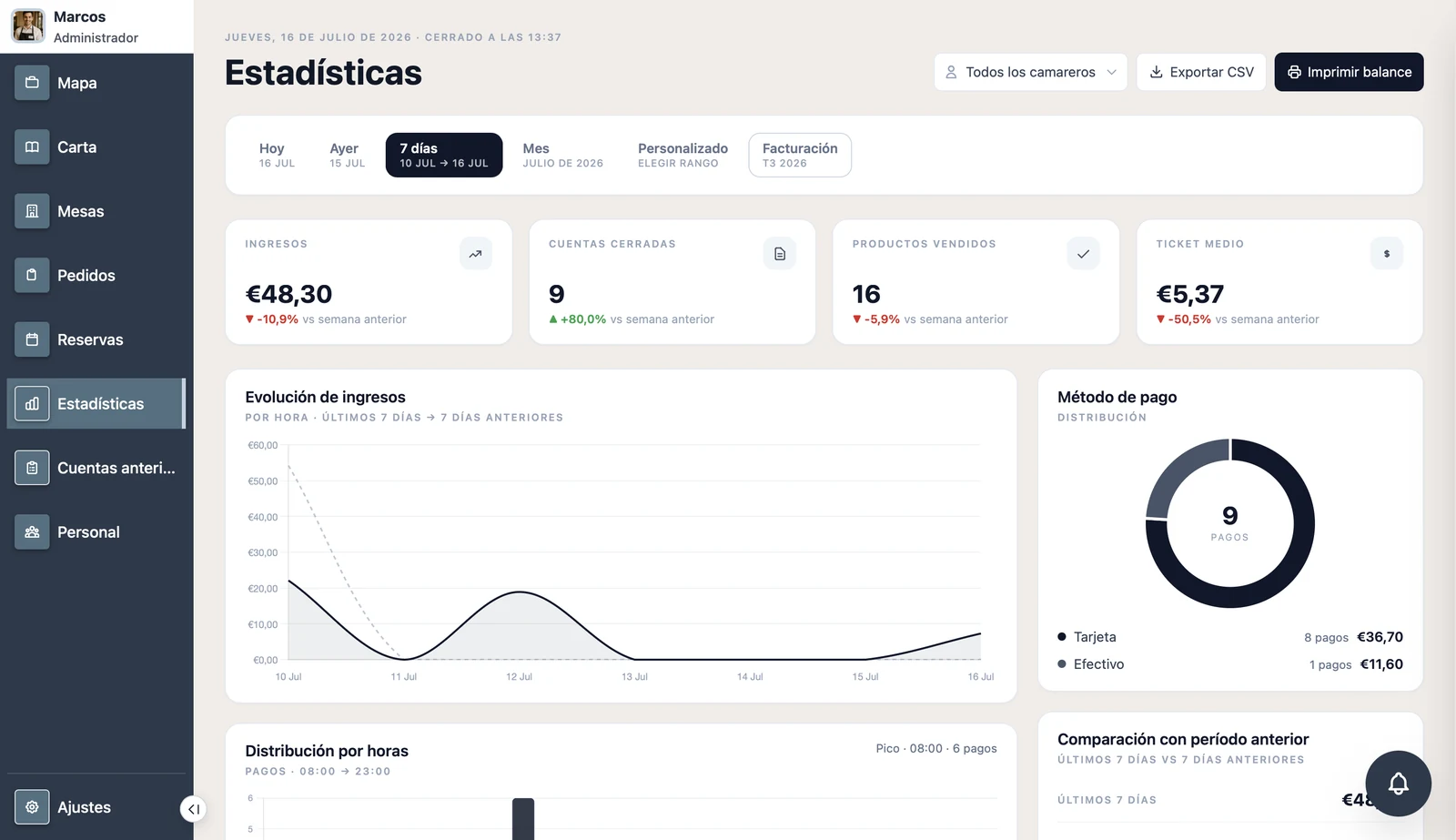1456x840 pixels.
Task: Open Personalizado range picker
Action: pyautogui.click(x=682, y=155)
